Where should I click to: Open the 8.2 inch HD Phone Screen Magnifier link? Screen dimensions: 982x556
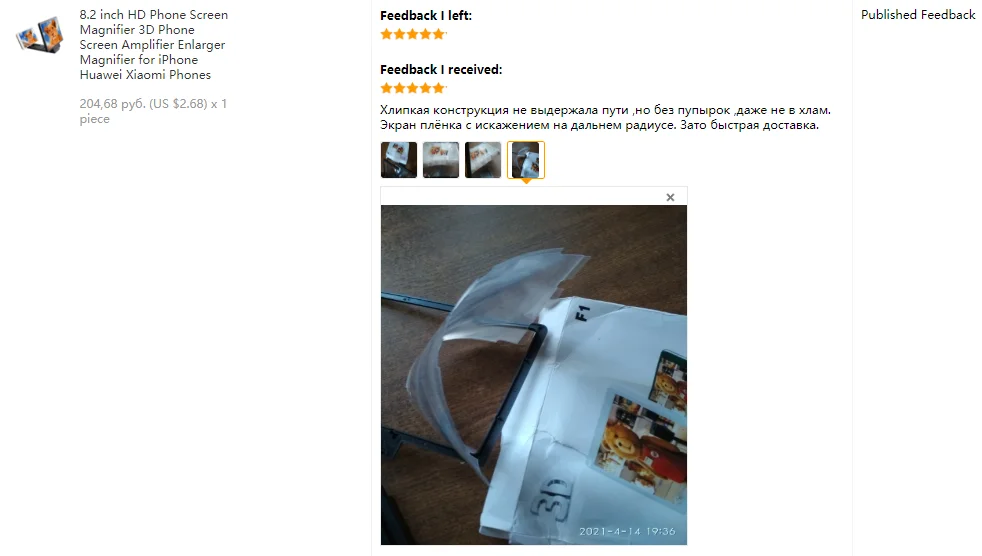pos(153,44)
